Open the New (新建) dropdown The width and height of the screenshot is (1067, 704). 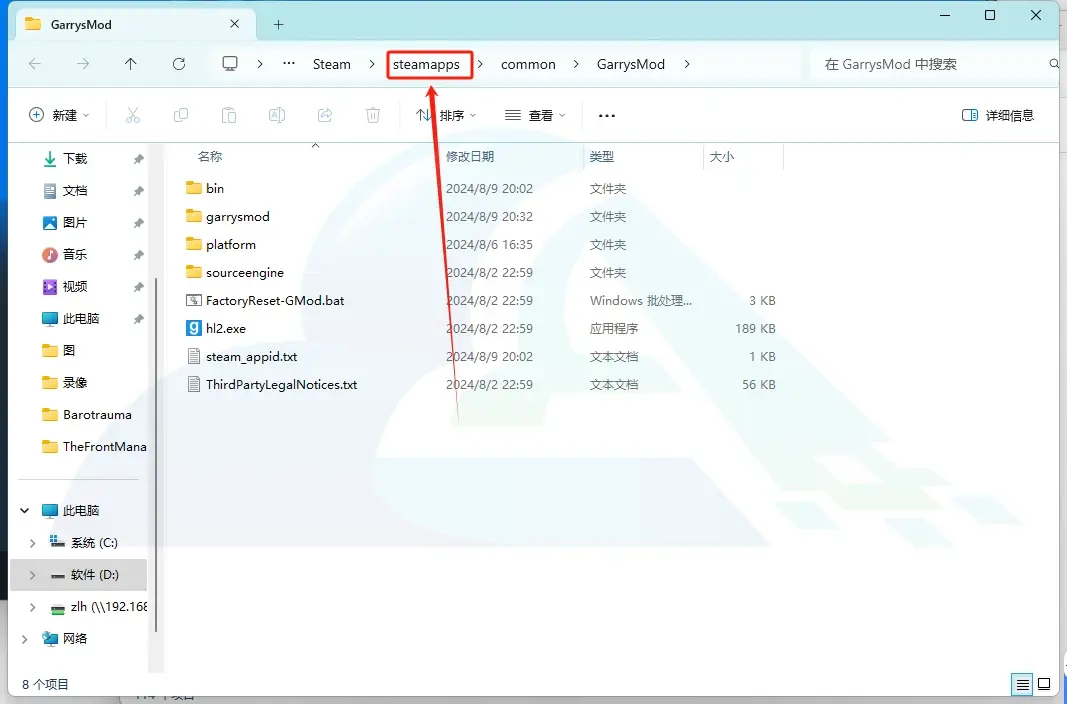(x=59, y=116)
